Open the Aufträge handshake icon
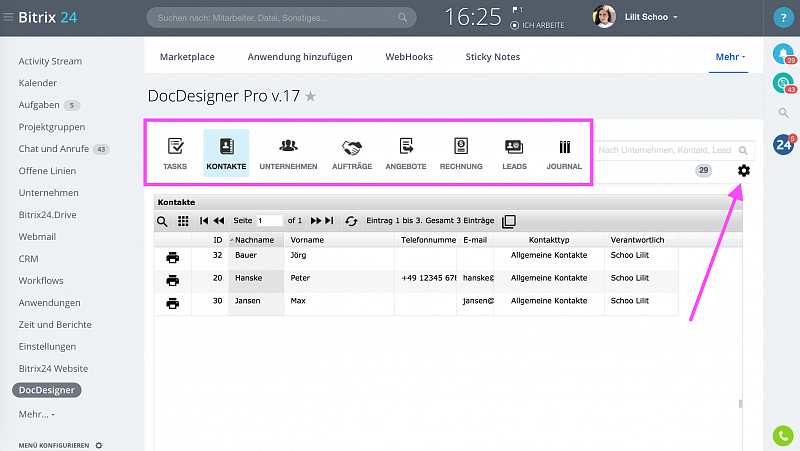This screenshot has height=451, width=800. pyautogui.click(x=352, y=147)
